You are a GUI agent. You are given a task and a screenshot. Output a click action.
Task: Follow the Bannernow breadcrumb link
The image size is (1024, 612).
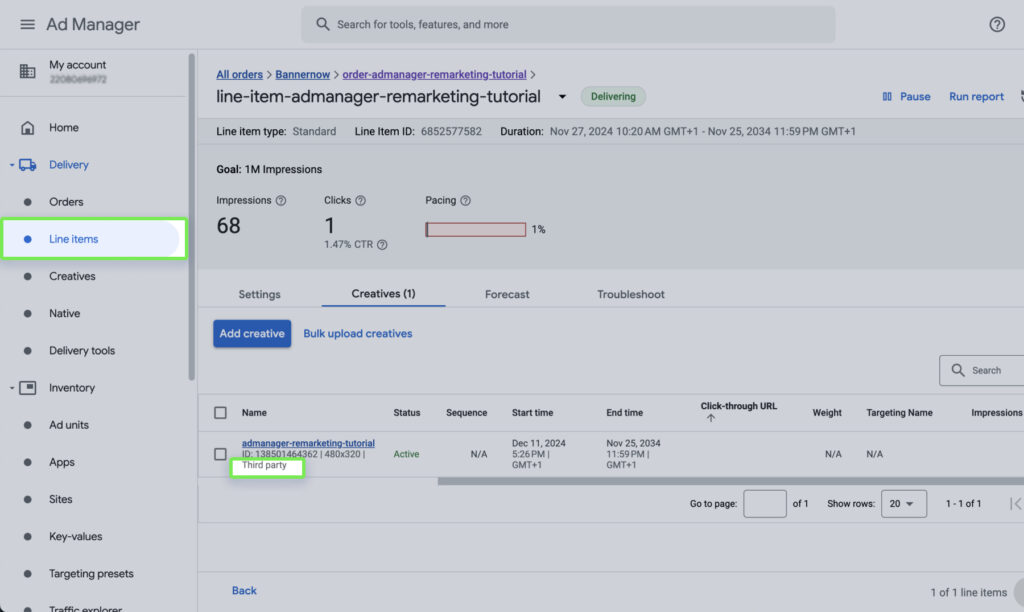coord(302,74)
